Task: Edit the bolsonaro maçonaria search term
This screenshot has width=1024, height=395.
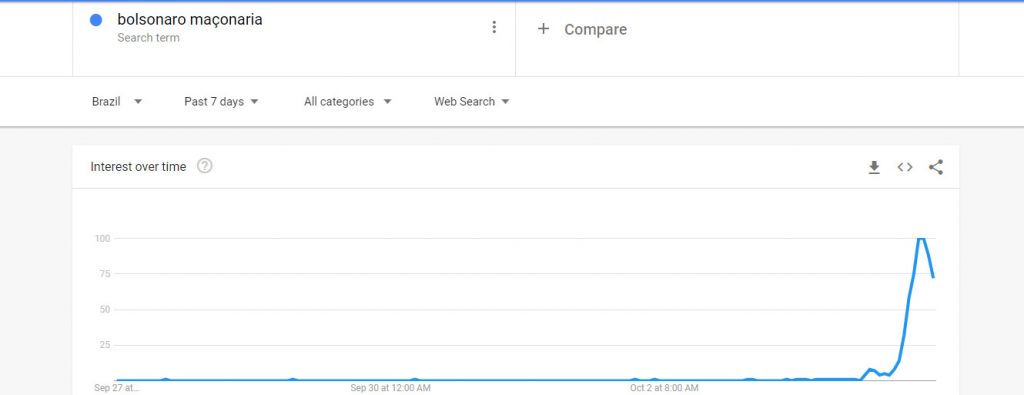Action: [190, 20]
